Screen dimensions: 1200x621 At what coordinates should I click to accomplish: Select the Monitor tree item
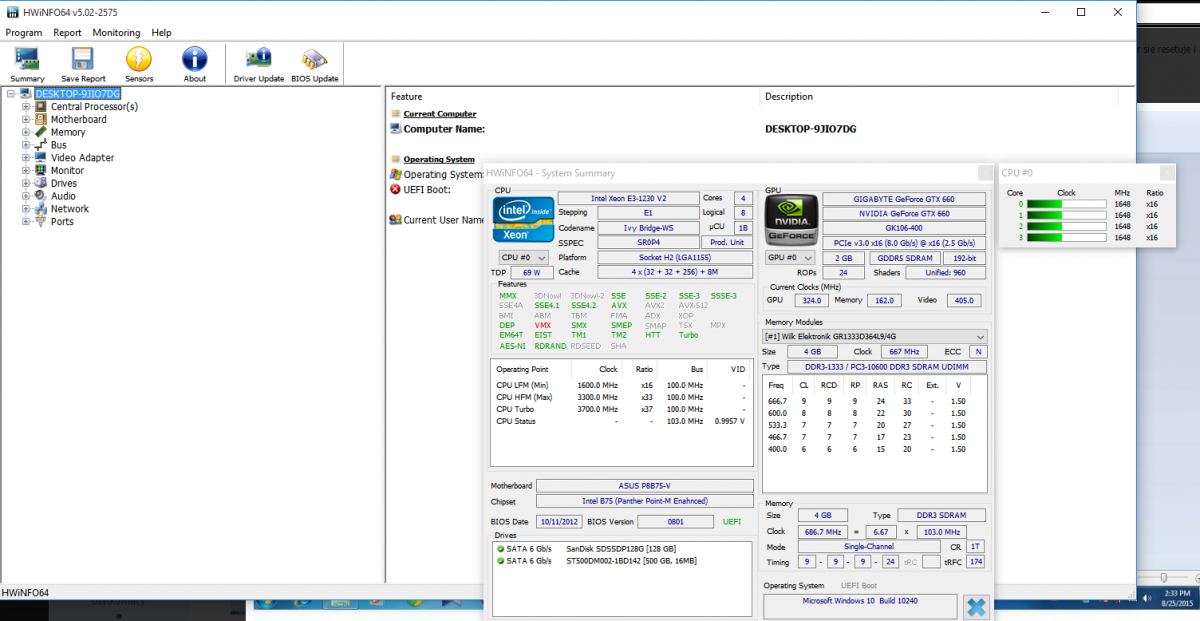(x=68, y=170)
